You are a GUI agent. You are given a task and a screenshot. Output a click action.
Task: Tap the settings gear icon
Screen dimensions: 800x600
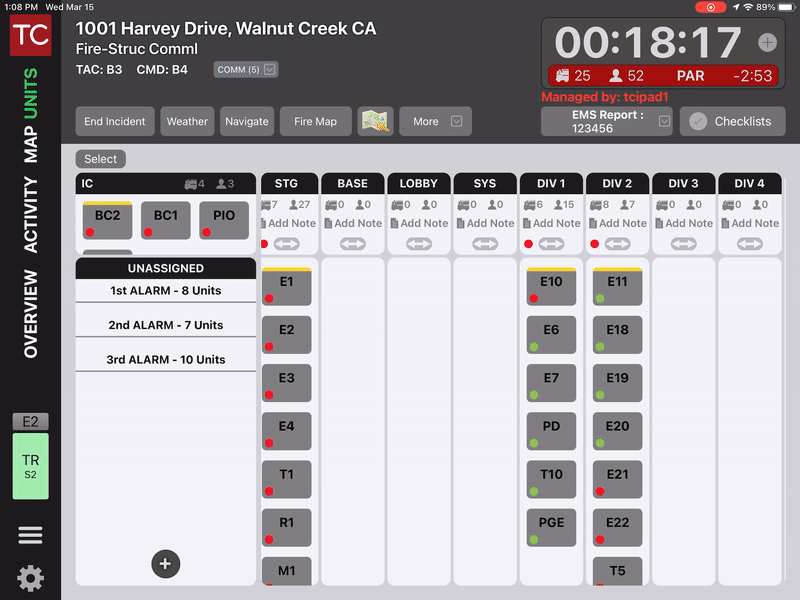click(x=30, y=578)
